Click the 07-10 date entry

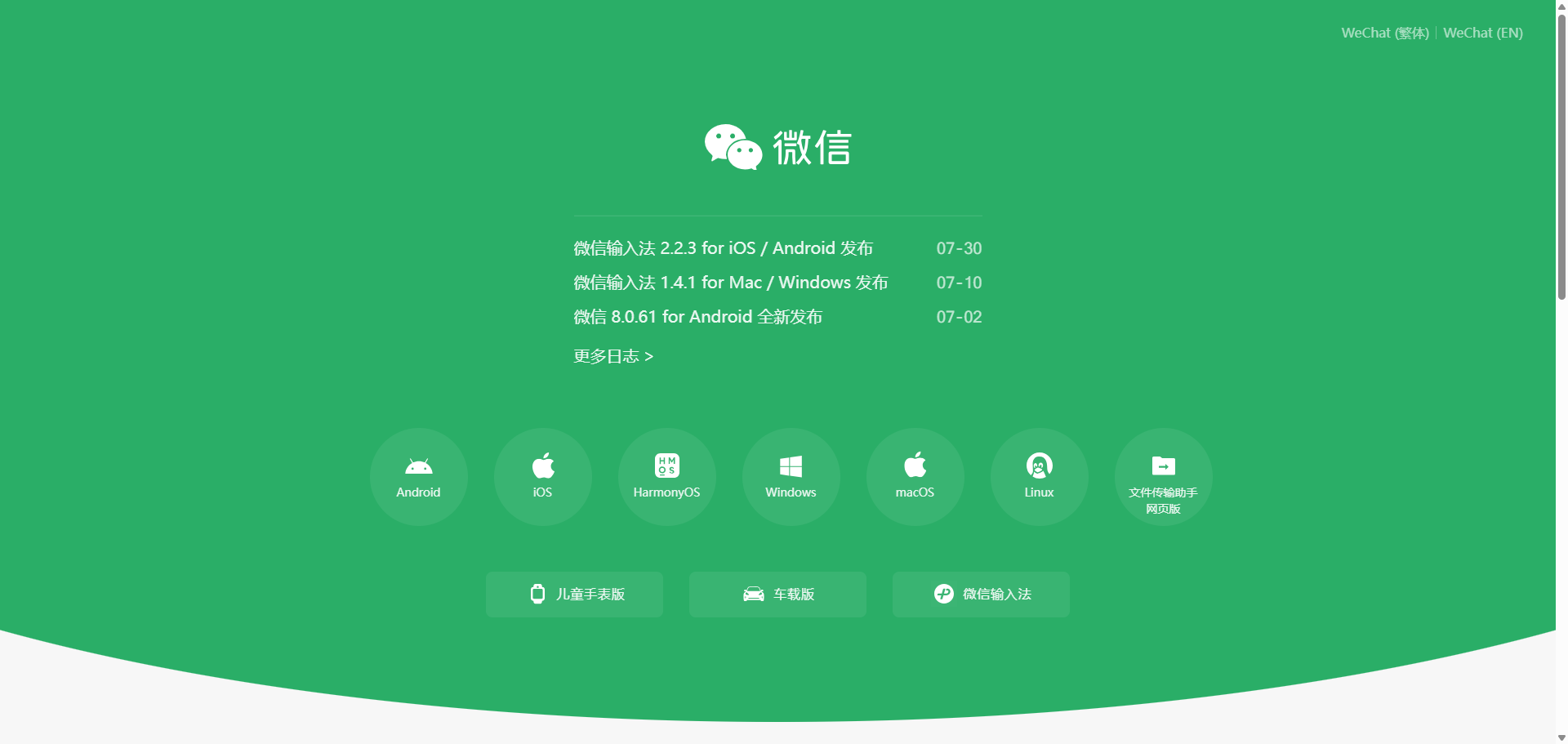click(959, 283)
